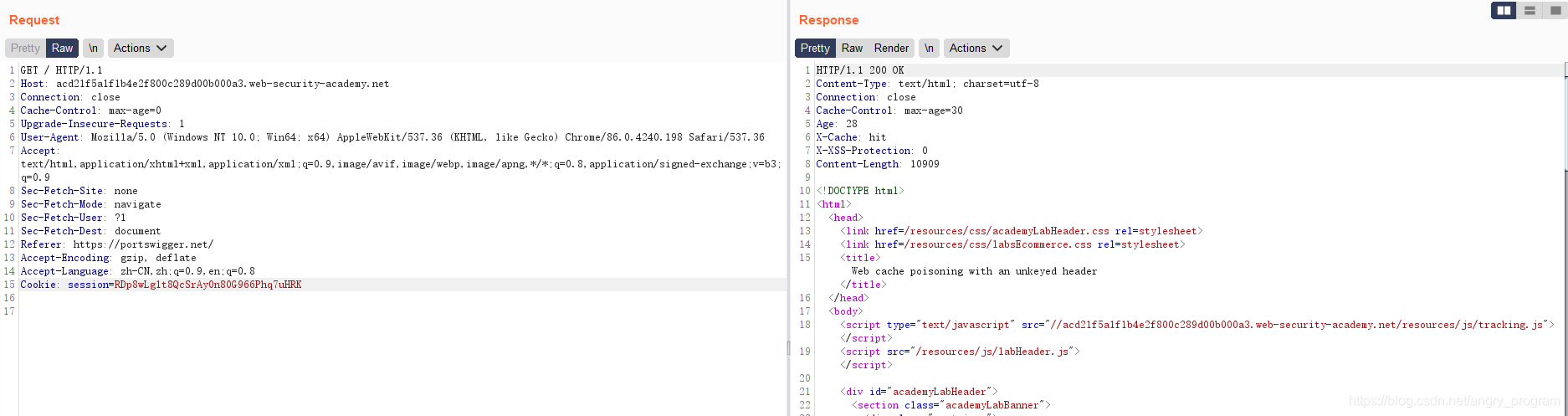
Task: Click the section class academyLabBanner line
Action: 951,405
